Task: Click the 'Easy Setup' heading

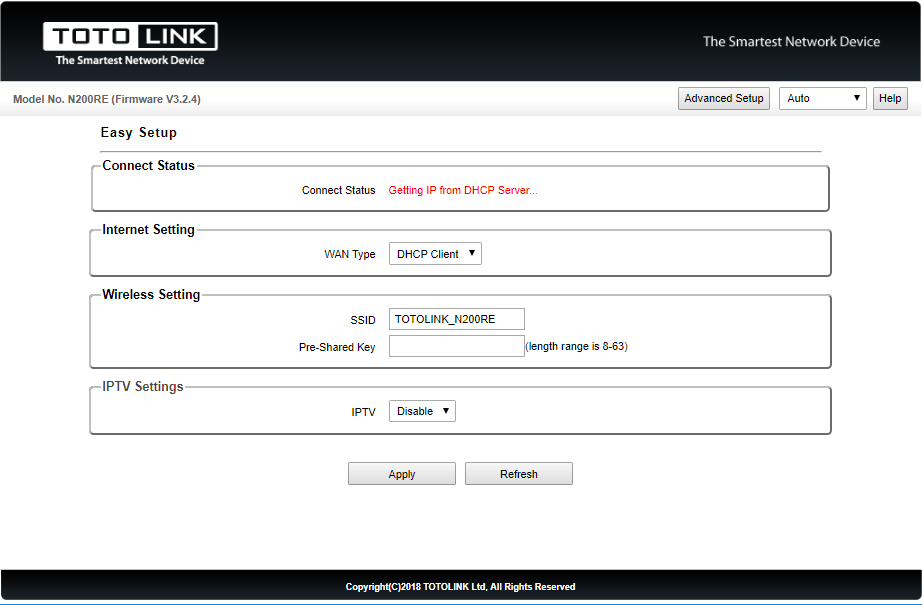Action: coord(138,132)
